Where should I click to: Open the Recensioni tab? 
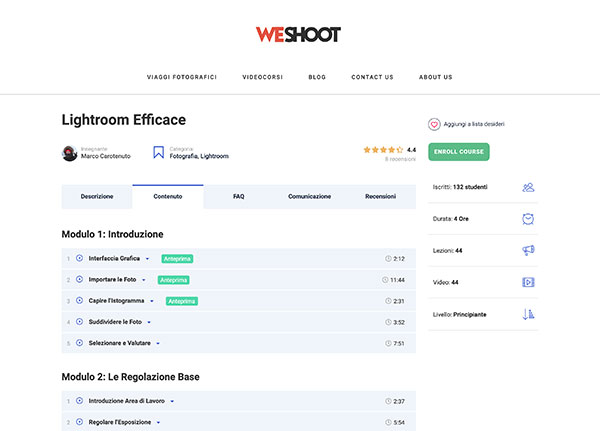coord(380,196)
